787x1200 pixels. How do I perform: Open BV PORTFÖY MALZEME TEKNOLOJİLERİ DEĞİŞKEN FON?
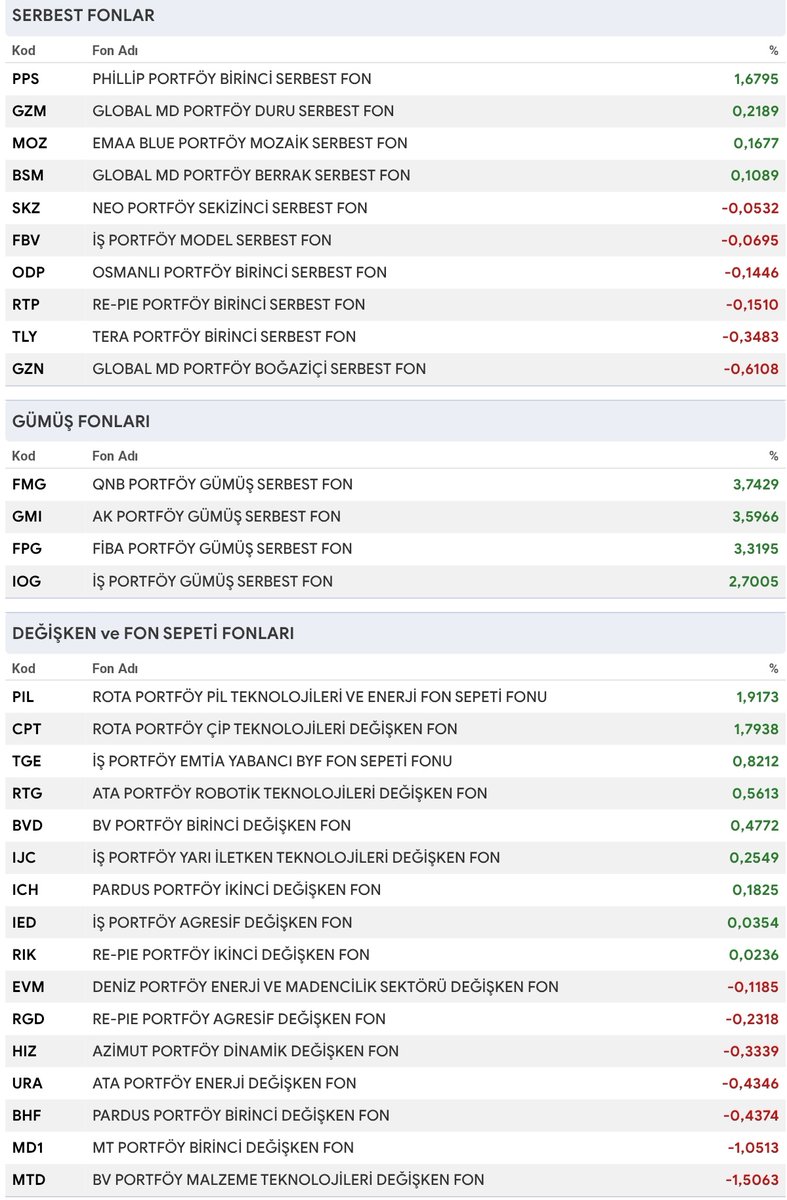(288, 1180)
